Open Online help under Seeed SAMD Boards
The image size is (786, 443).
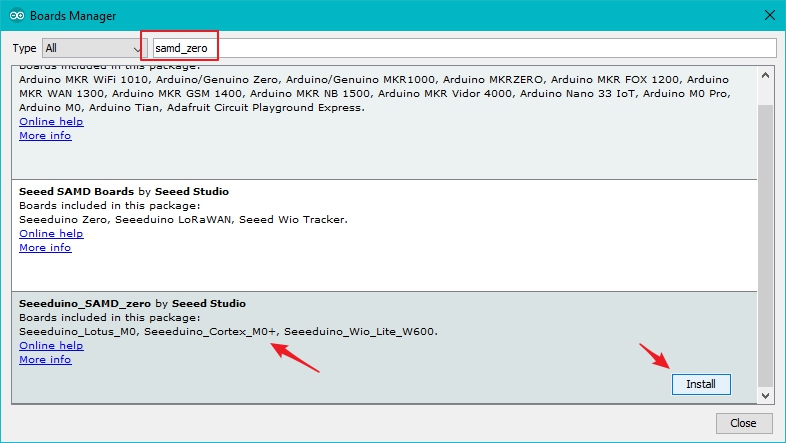pos(51,234)
